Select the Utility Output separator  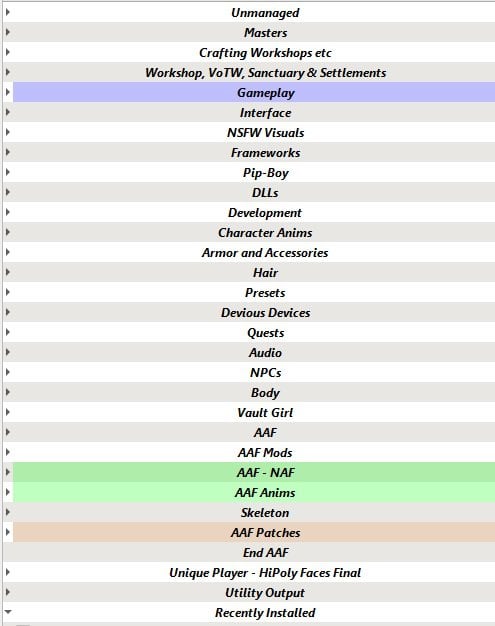(254, 592)
